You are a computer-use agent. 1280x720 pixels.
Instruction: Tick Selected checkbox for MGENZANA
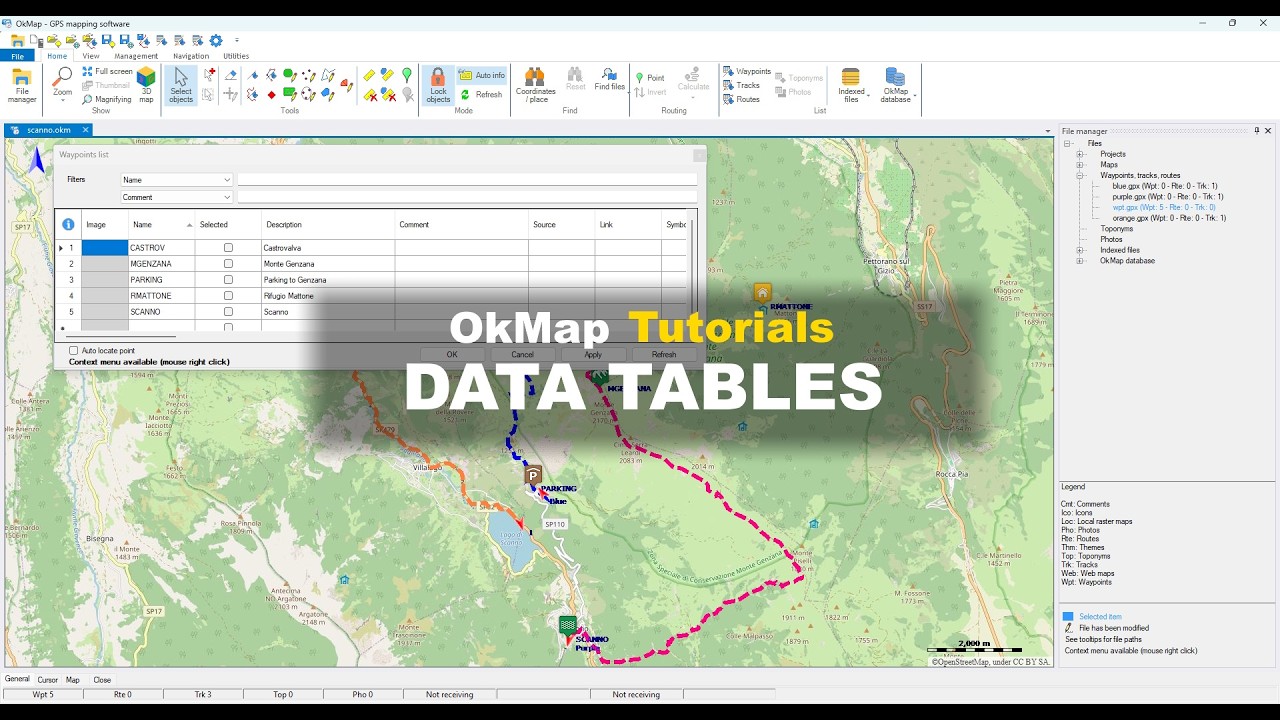228,264
